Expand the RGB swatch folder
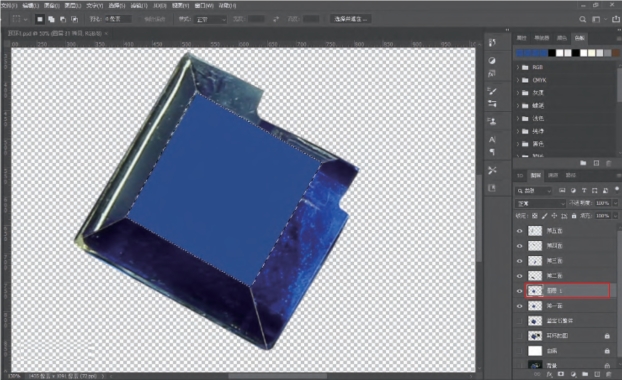 518,67
